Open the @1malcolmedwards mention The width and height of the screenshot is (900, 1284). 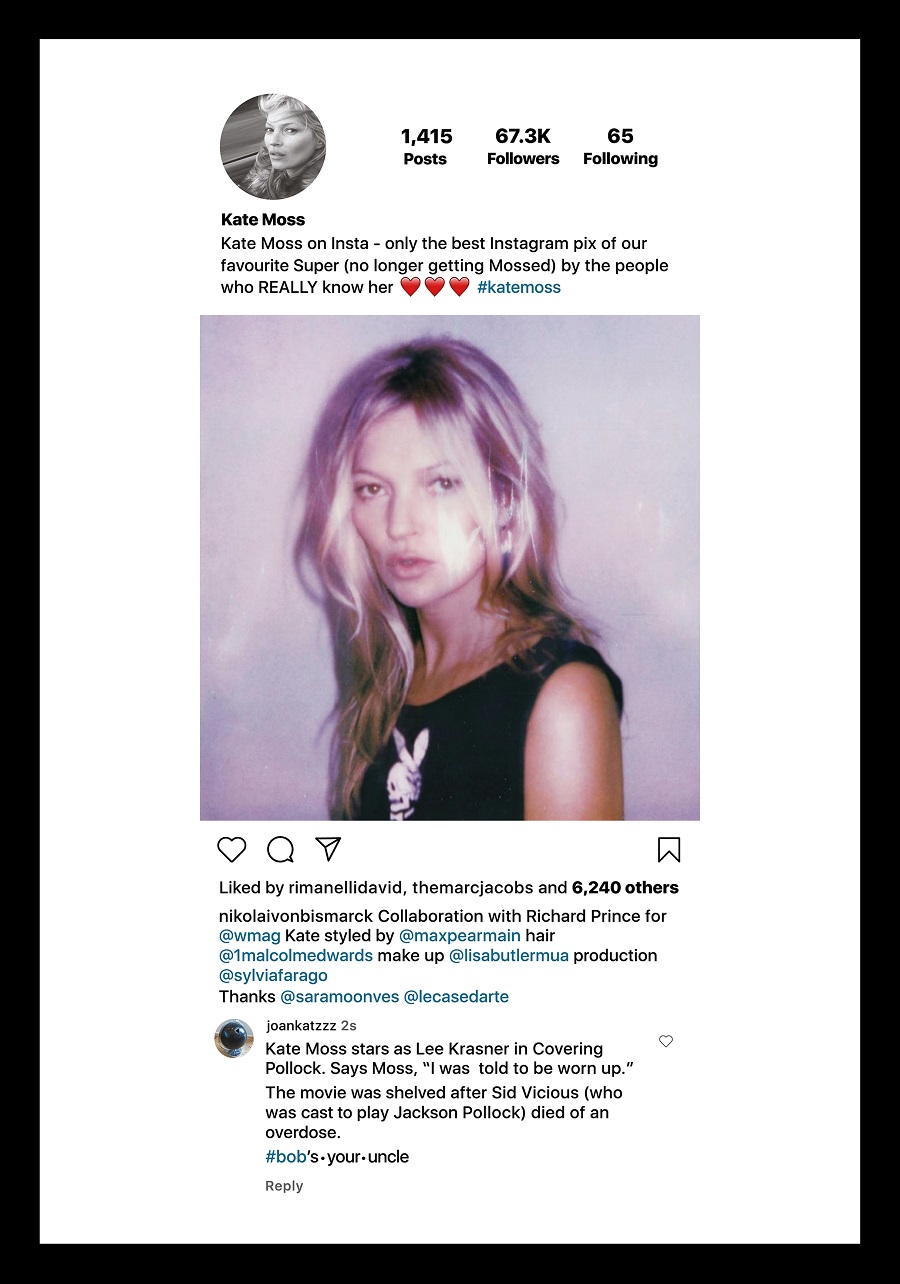(x=296, y=955)
